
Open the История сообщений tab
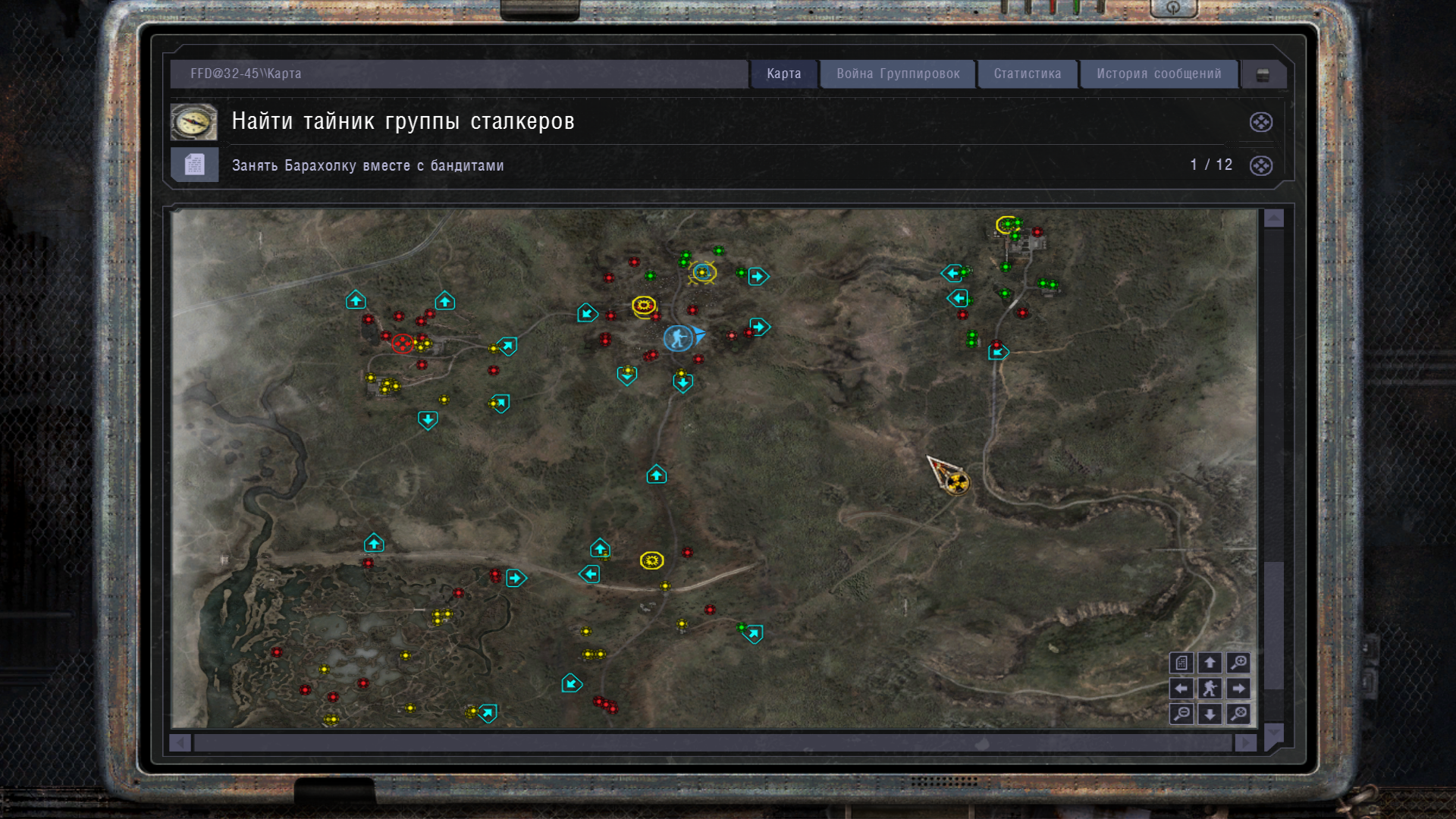click(x=1159, y=74)
